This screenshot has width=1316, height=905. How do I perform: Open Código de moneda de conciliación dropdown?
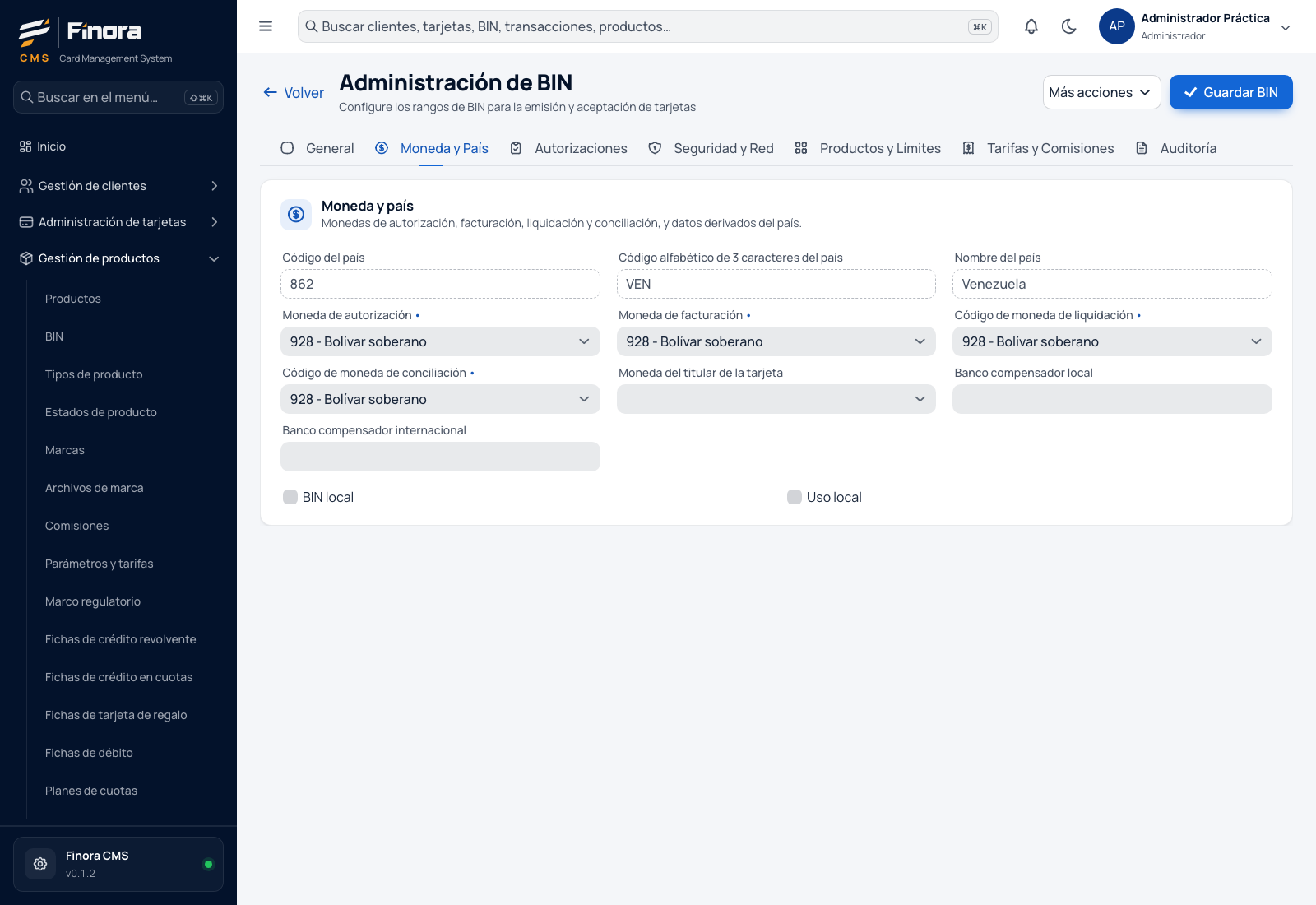(440, 399)
